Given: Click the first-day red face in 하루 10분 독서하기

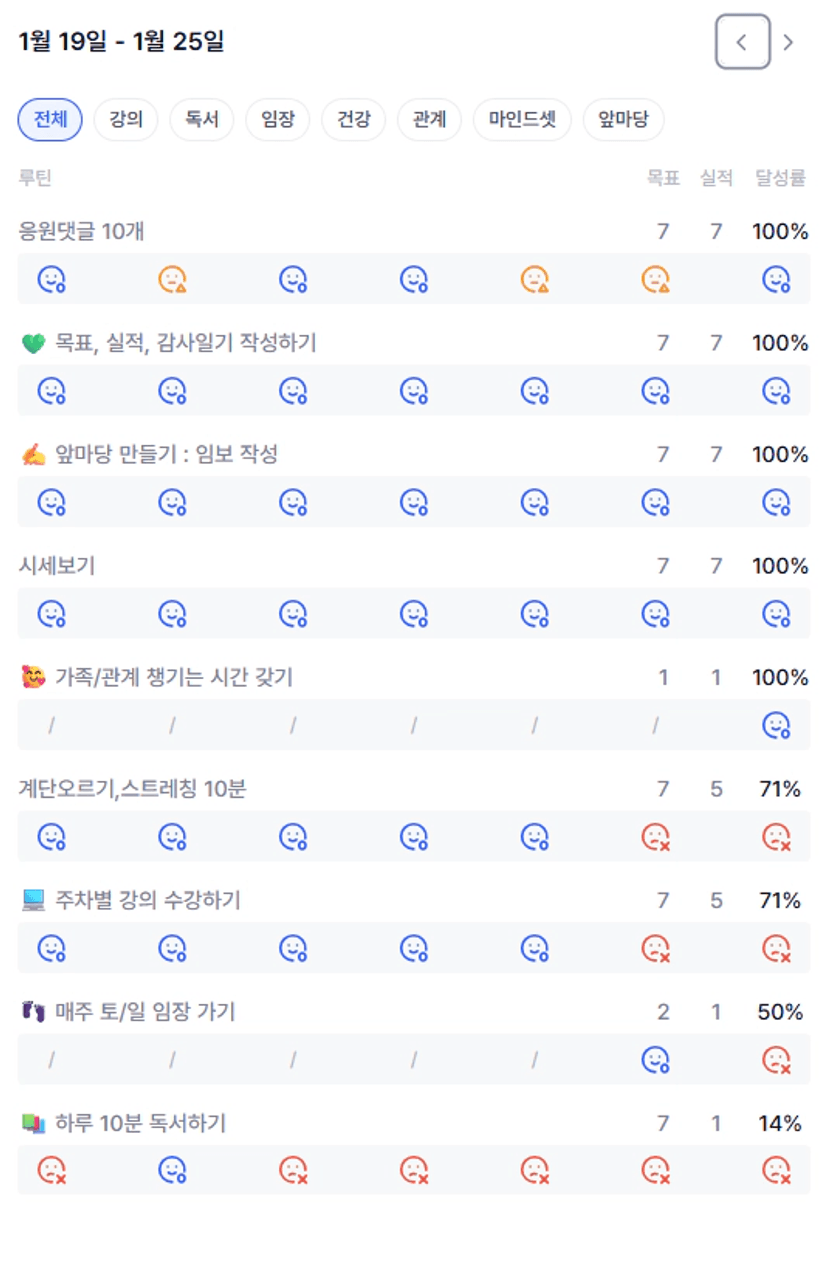Looking at the screenshot, I should click(x=51, y=1169).
